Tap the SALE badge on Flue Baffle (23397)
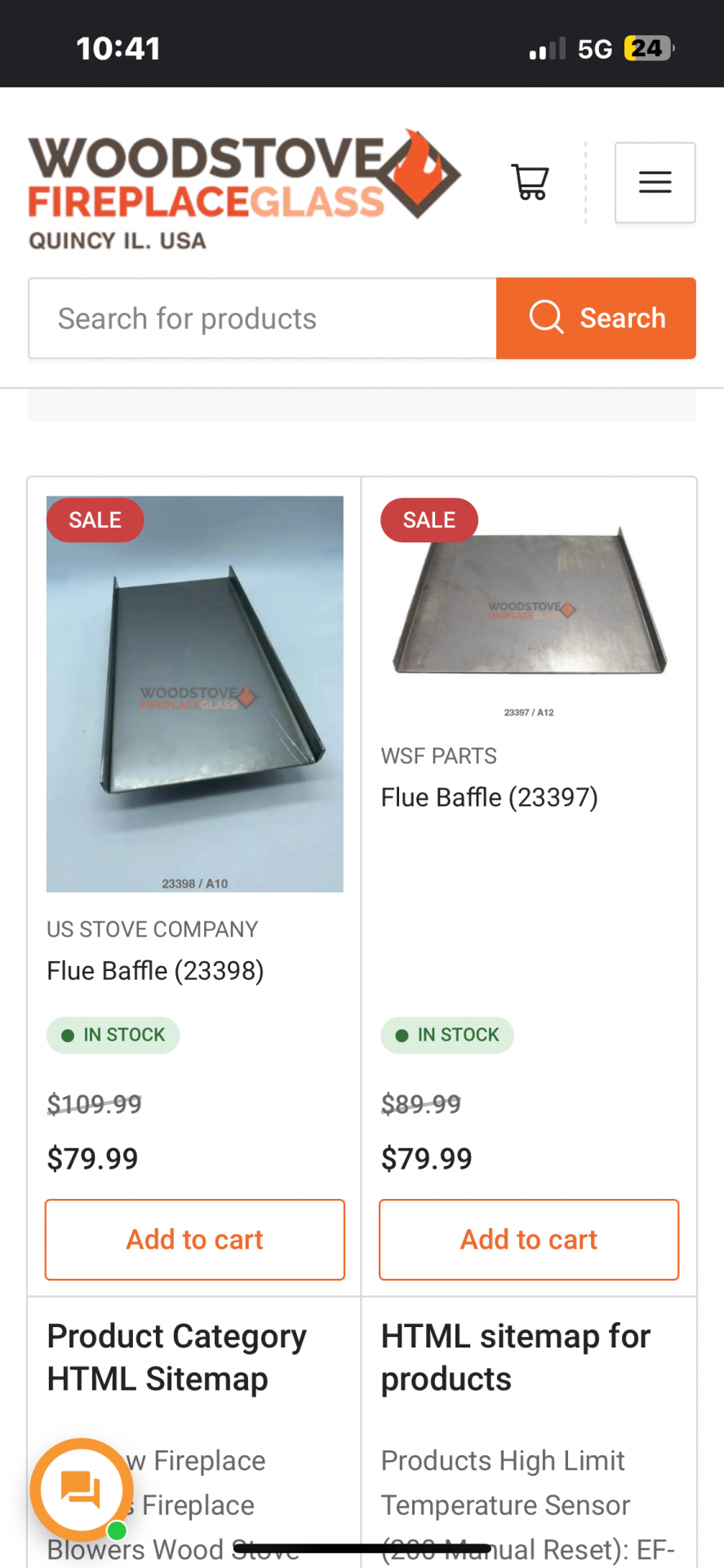Screen dimensions: 724x1568 429,520
